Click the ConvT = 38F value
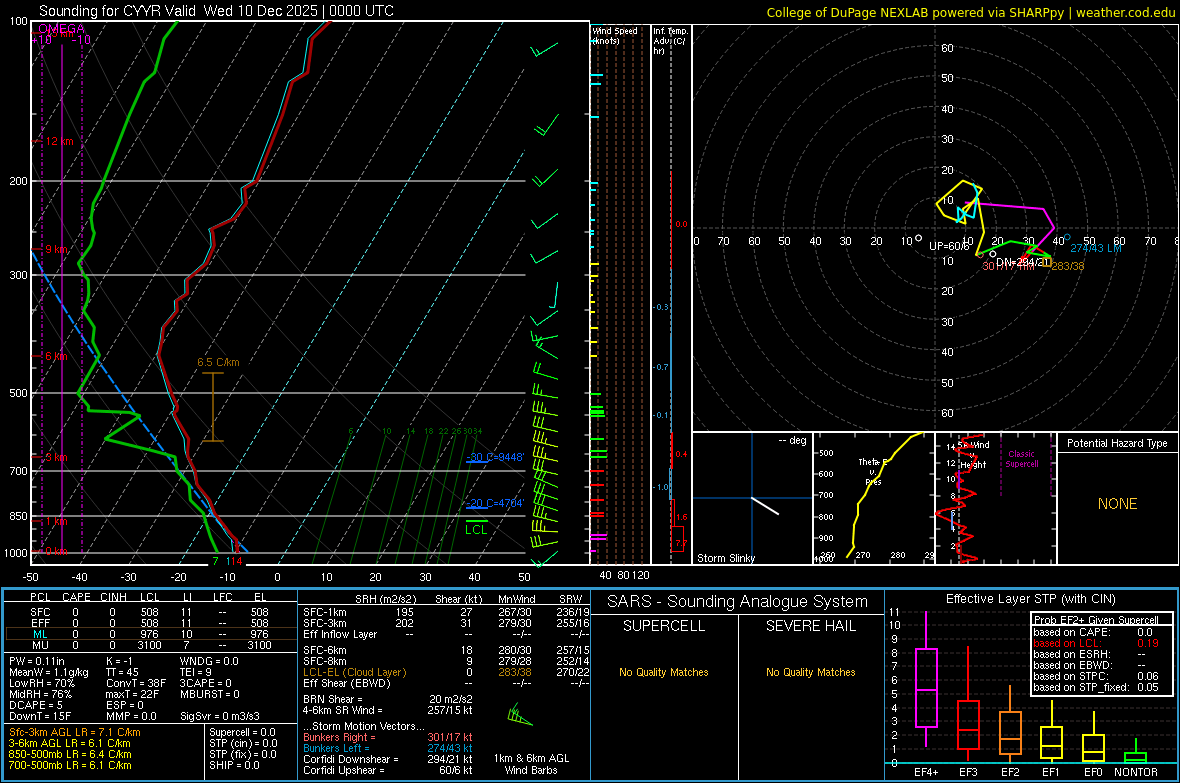 tap(135, 684)
